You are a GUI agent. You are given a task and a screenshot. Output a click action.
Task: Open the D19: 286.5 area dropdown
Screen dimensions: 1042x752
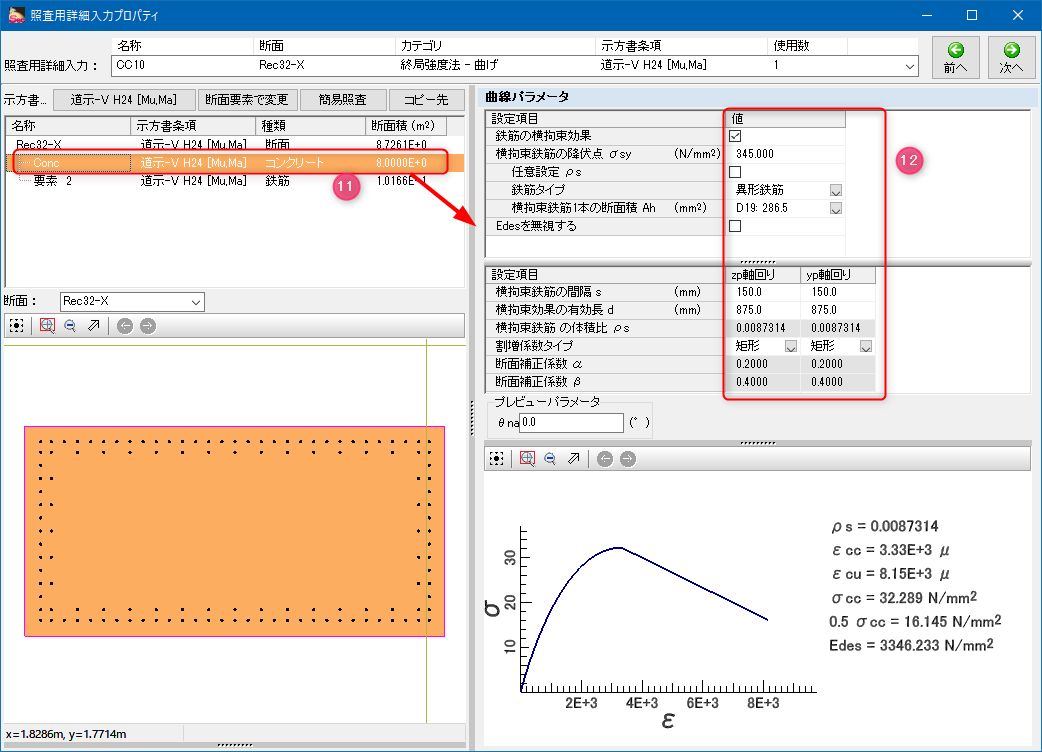[836, 209]
